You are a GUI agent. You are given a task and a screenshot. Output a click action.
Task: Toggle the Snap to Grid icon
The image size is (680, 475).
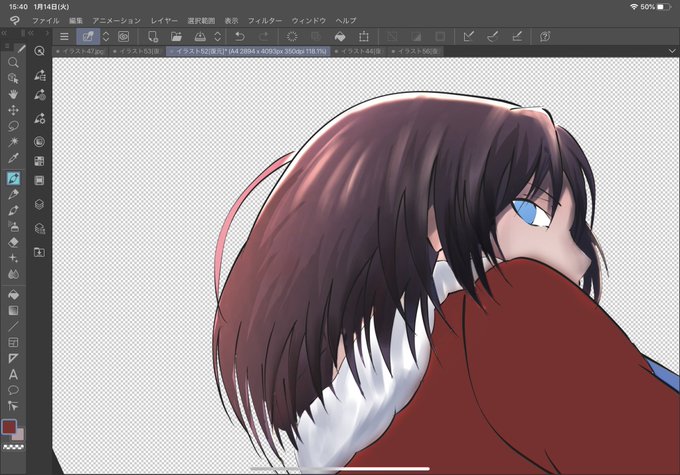tap(517, 37)
